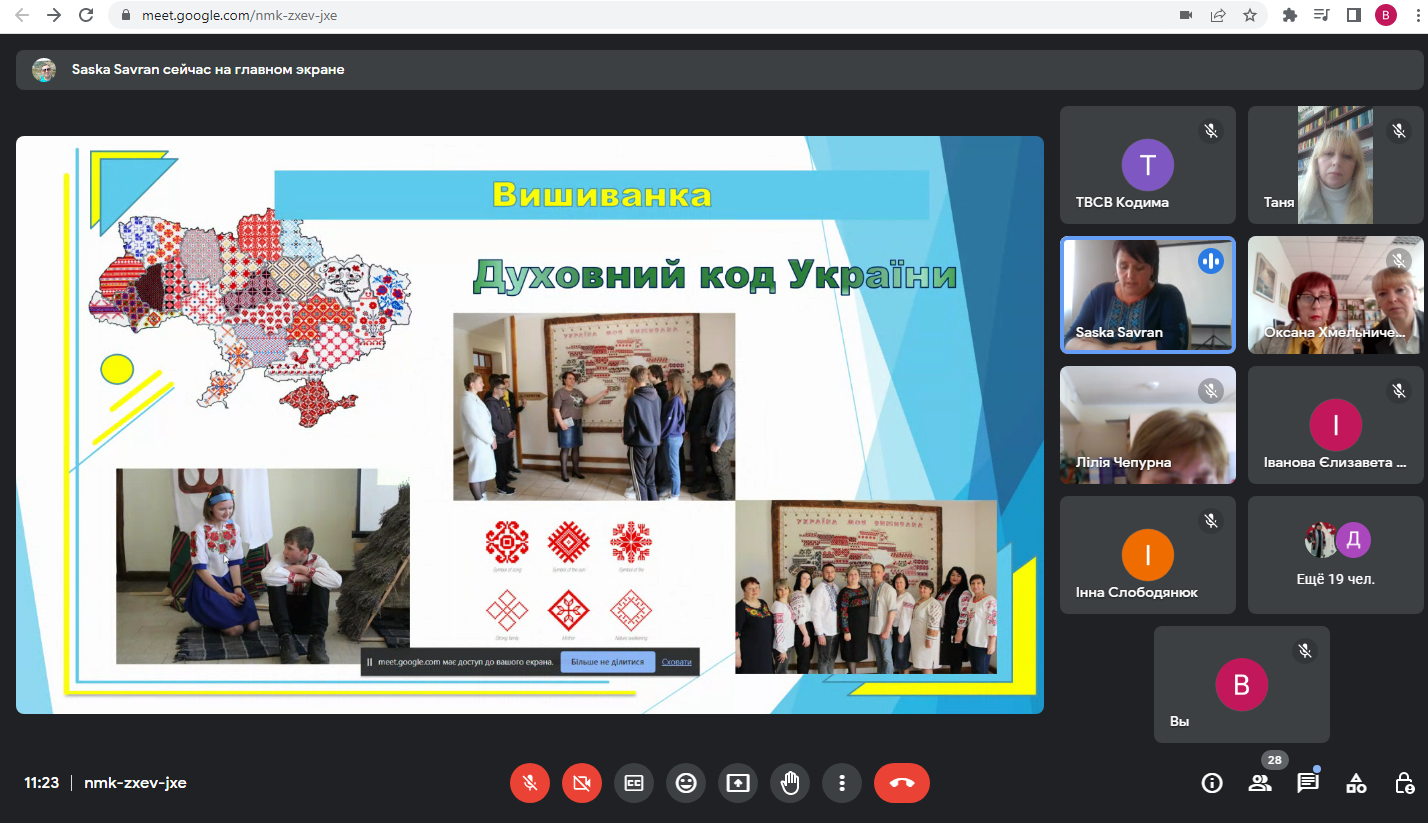Open the emoji reactions panel

tap(686, 783)
